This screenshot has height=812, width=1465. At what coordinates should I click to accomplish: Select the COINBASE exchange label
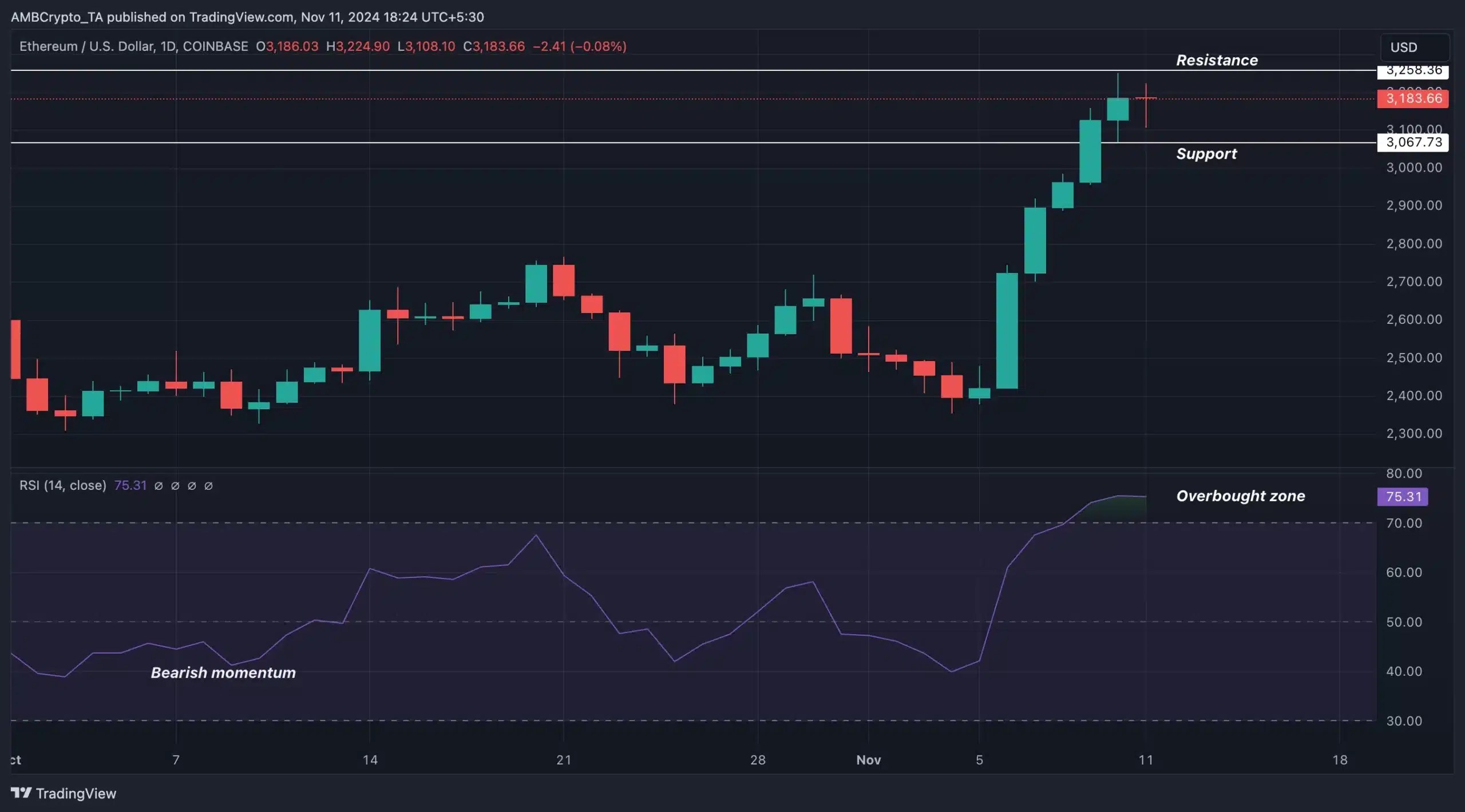coord(216,46)
